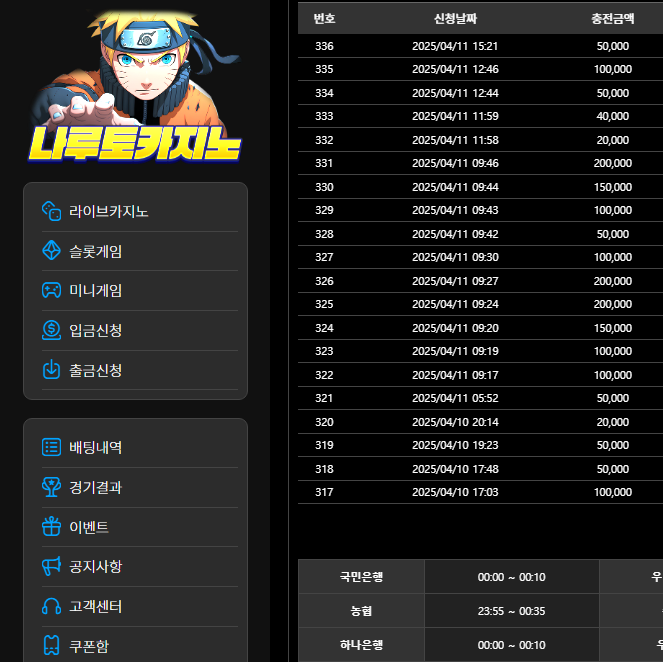This screenshot has width=663, height=662.
Task: Select the mini game (미니게임) controller icon
Action: pyautogui.click(x=51, y=290)
